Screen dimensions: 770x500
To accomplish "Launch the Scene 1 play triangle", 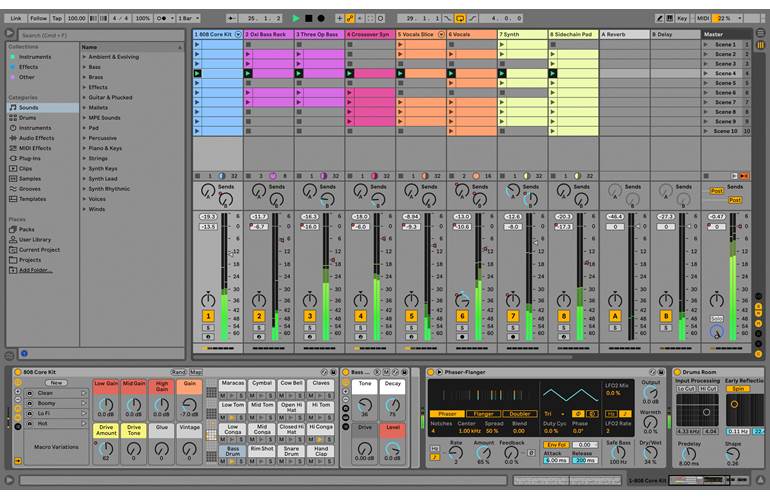I will click(x=706, y=45).
